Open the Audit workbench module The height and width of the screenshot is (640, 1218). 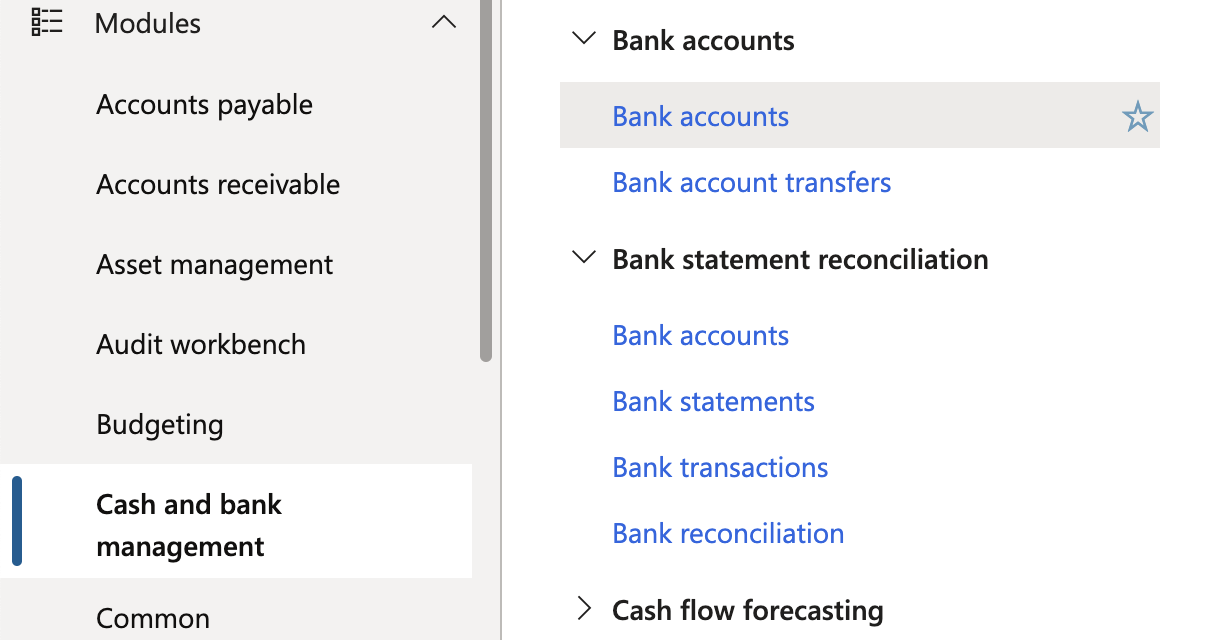[201, 344]
